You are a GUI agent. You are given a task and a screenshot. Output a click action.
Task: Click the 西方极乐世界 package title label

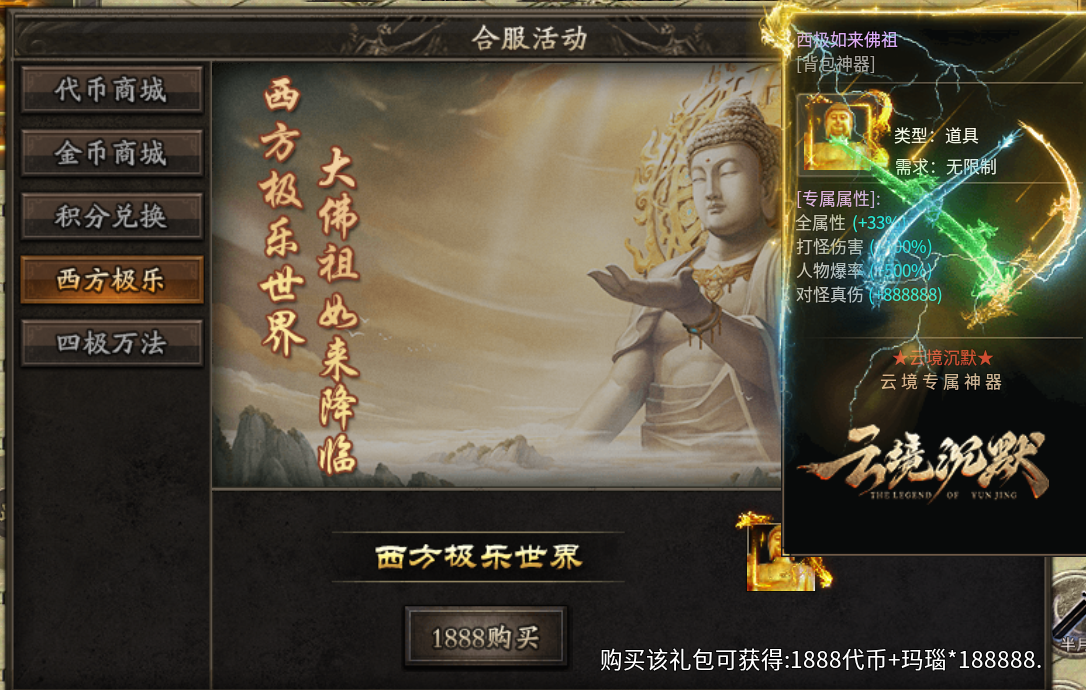(479, 557)
